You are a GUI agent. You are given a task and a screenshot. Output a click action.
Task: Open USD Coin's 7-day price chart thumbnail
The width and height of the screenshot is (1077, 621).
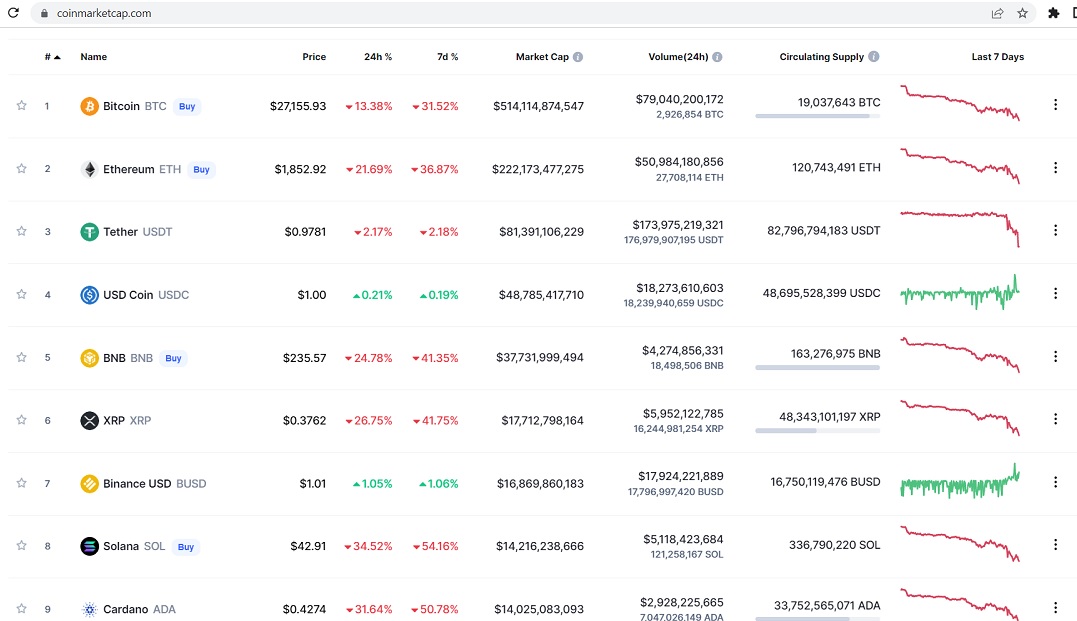(960, 293)
